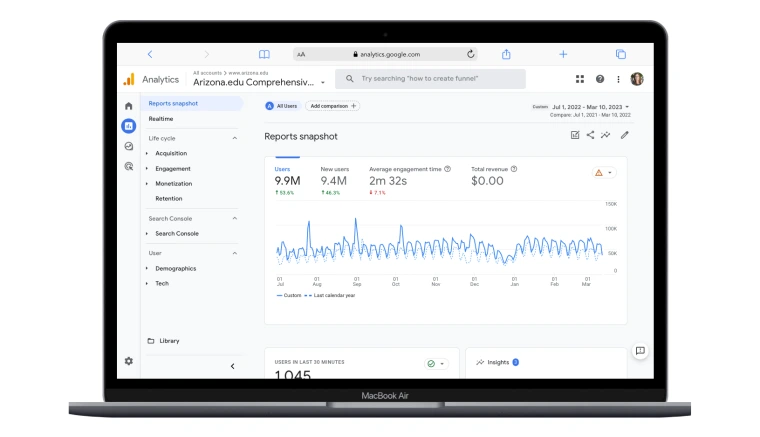Click the Help question mark icon
The image size is (760, 437).
(x=600, y=79)
